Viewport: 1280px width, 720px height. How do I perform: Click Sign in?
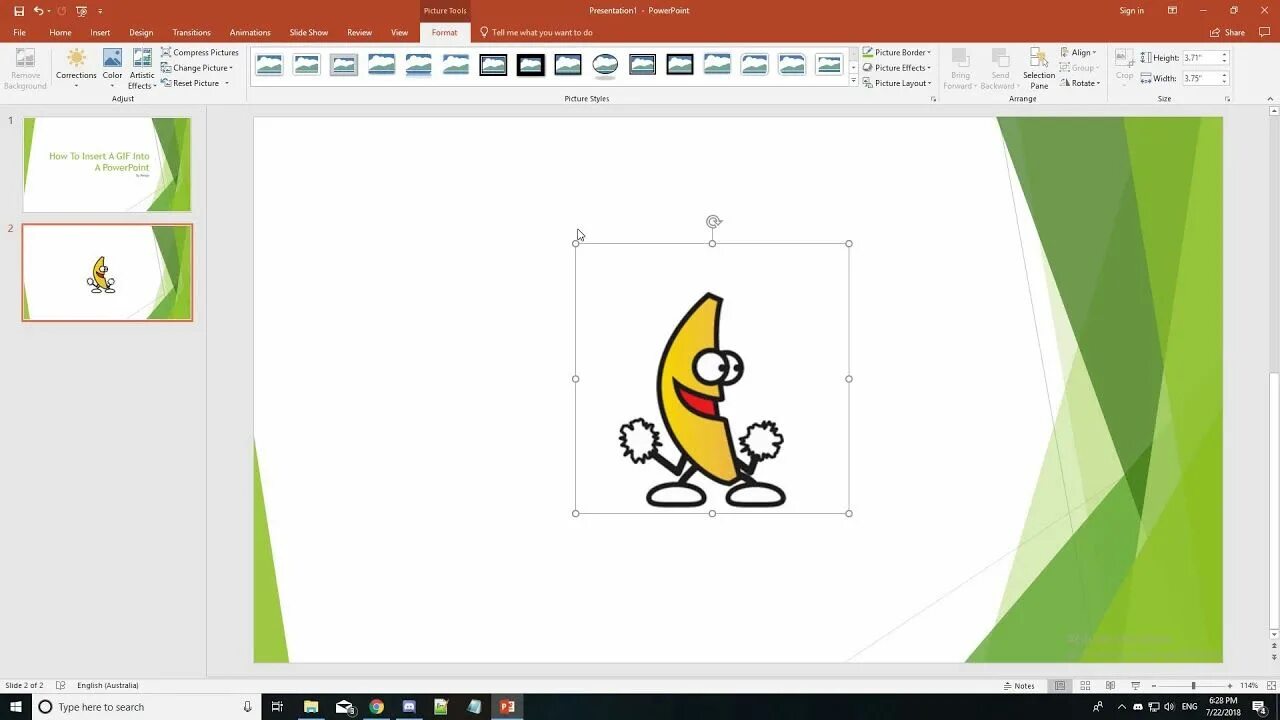(x=1131, y=11)
